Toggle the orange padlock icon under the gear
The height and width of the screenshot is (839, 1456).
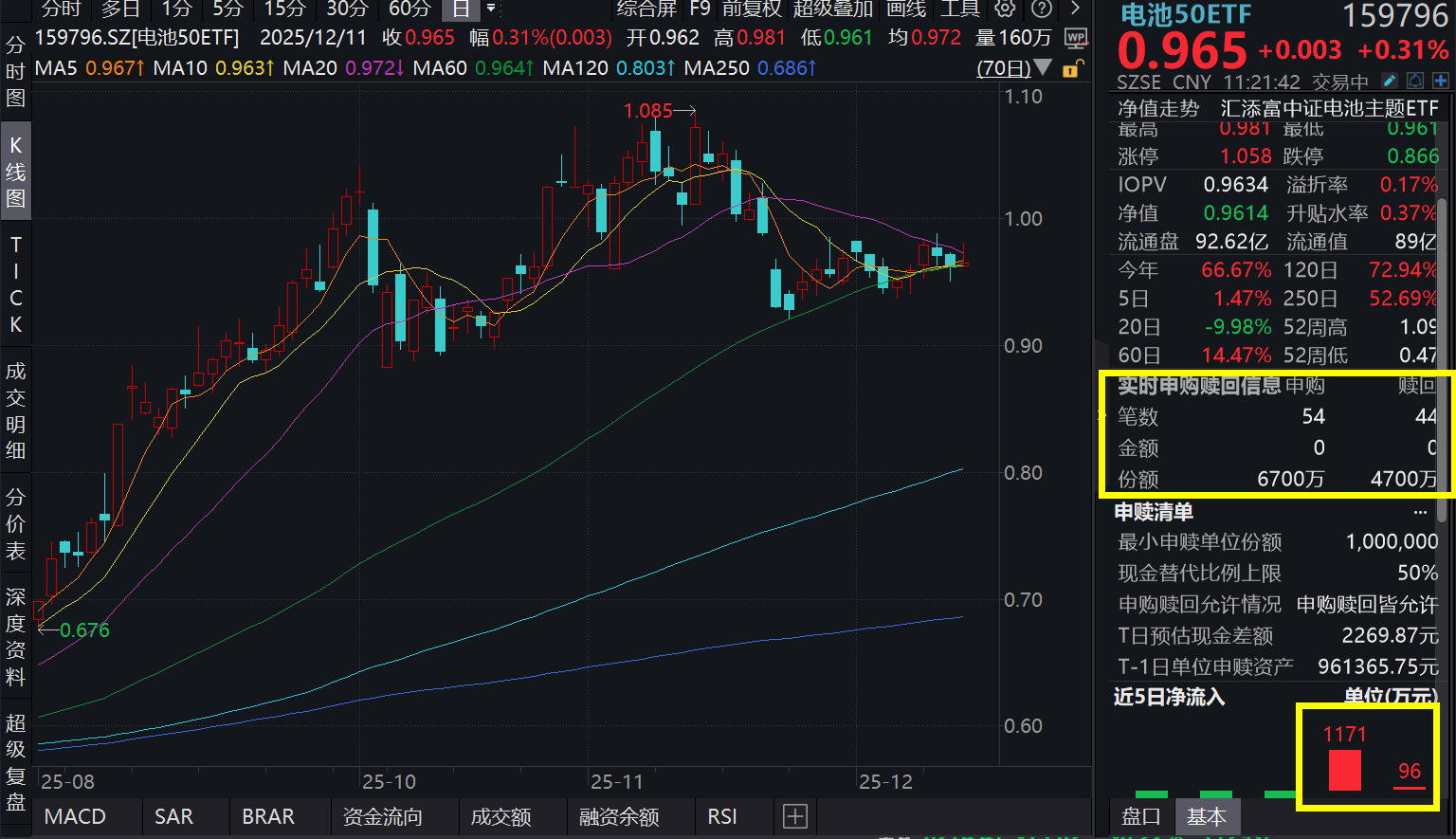coord(1070,70)
